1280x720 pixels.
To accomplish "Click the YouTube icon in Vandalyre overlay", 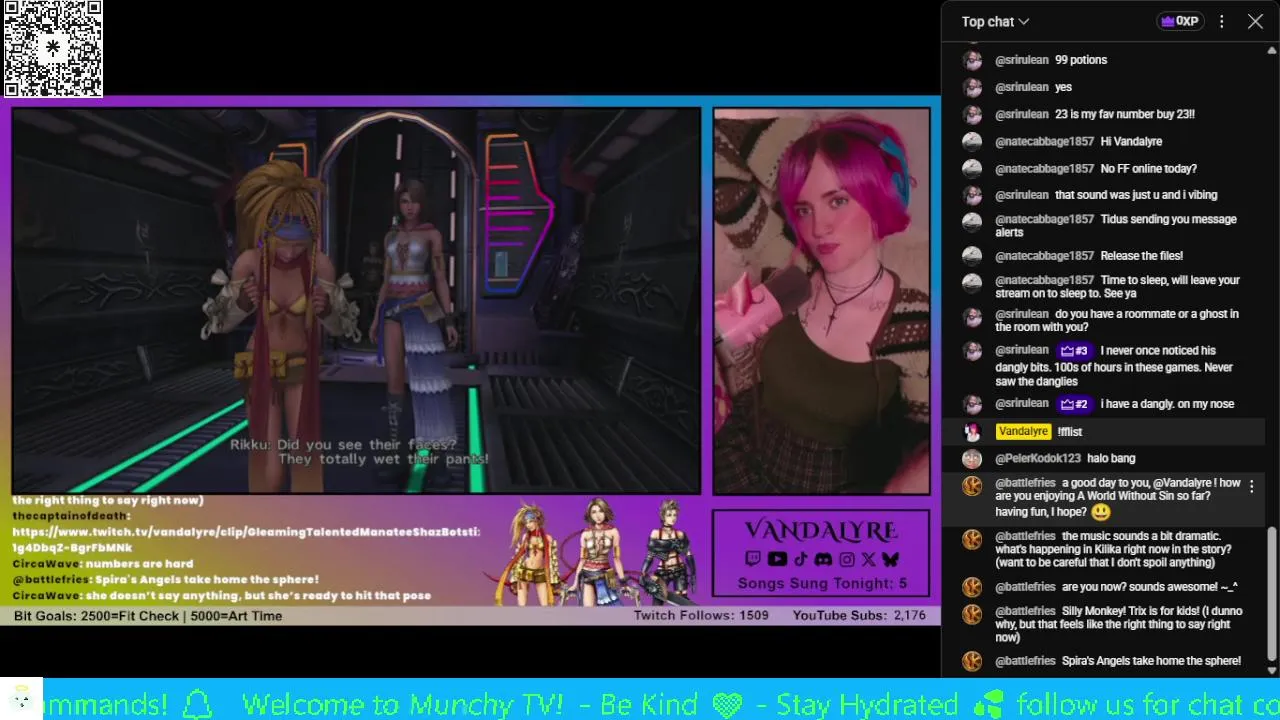I will [x=776, y=559].
